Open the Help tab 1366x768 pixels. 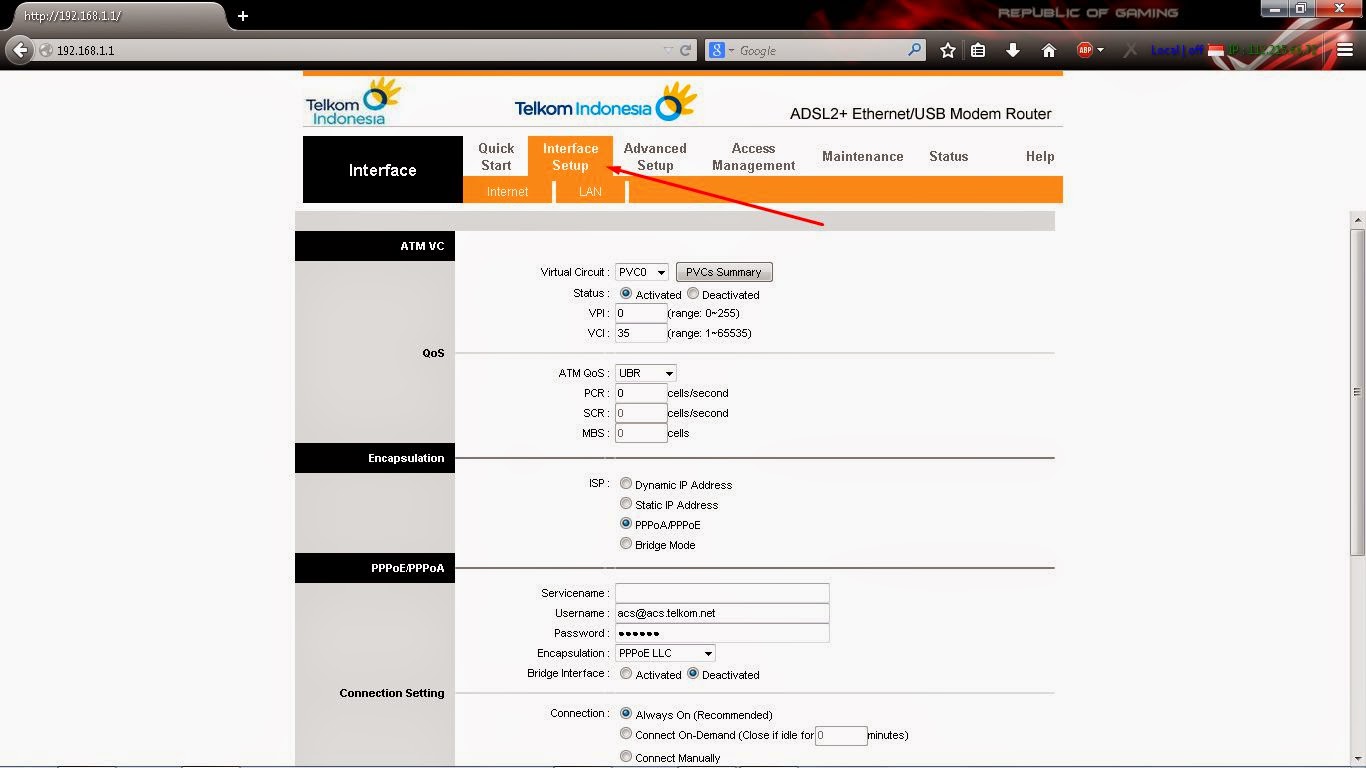pos(1040,156)
